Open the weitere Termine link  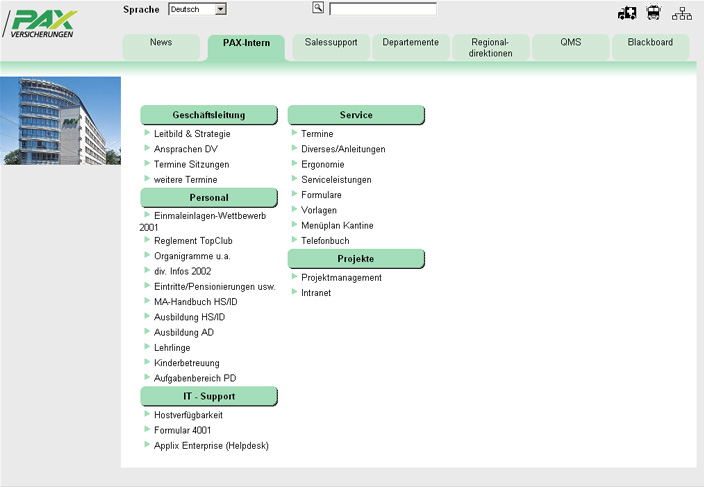[x=185, y=180]
